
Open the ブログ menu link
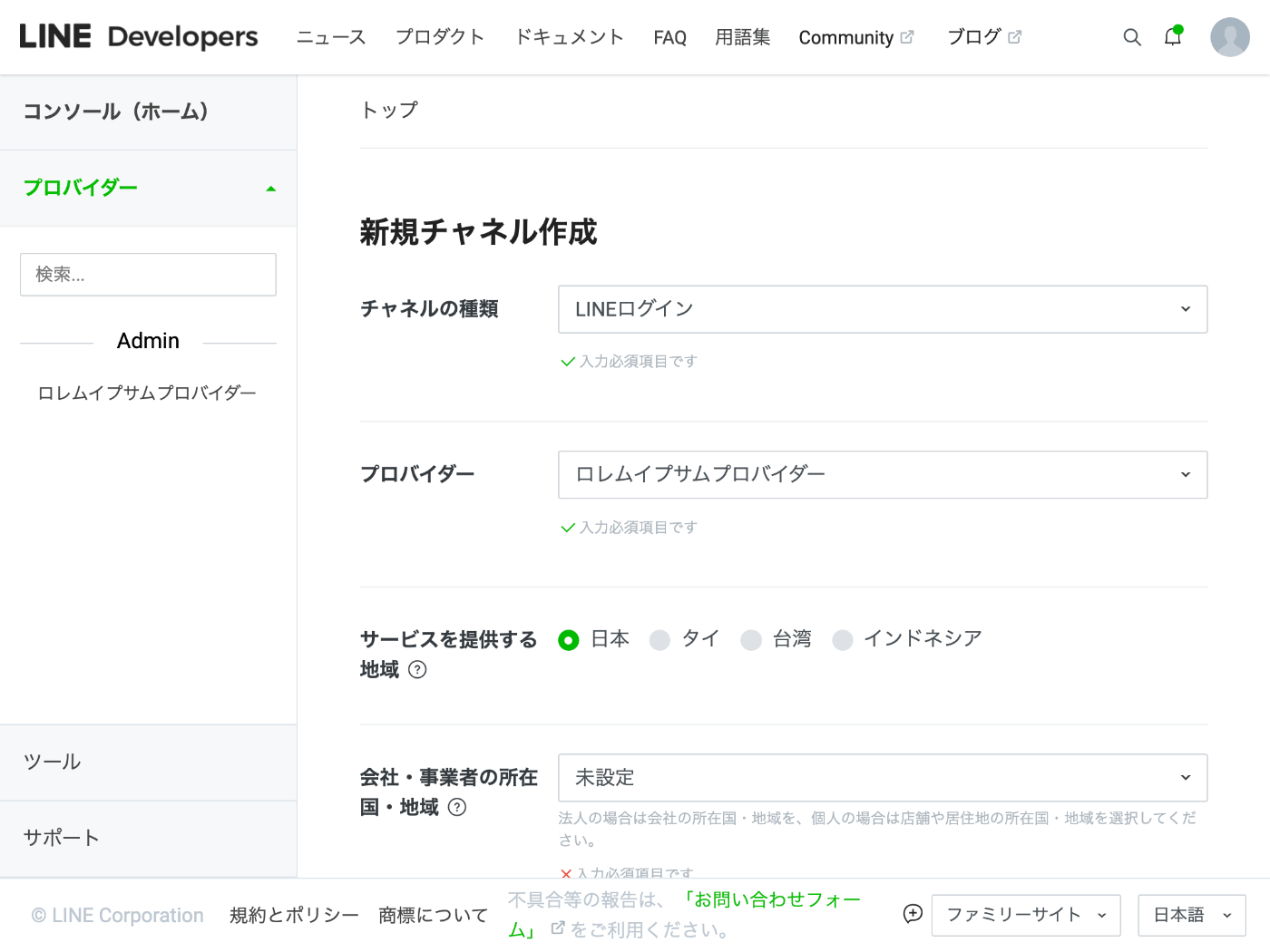pyautogui.click(x=974, y=37)
